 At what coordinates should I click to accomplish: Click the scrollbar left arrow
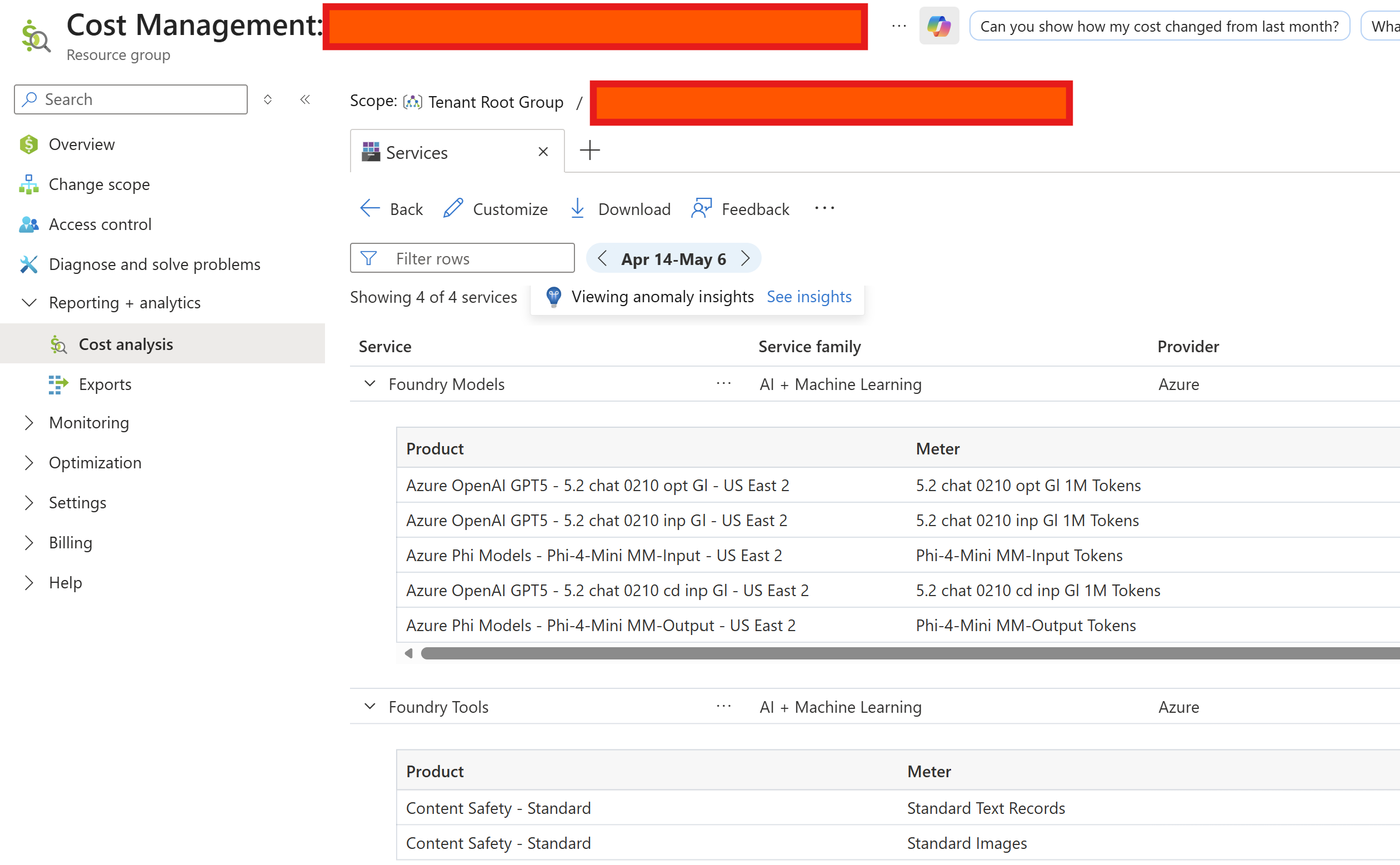point(408,653)
